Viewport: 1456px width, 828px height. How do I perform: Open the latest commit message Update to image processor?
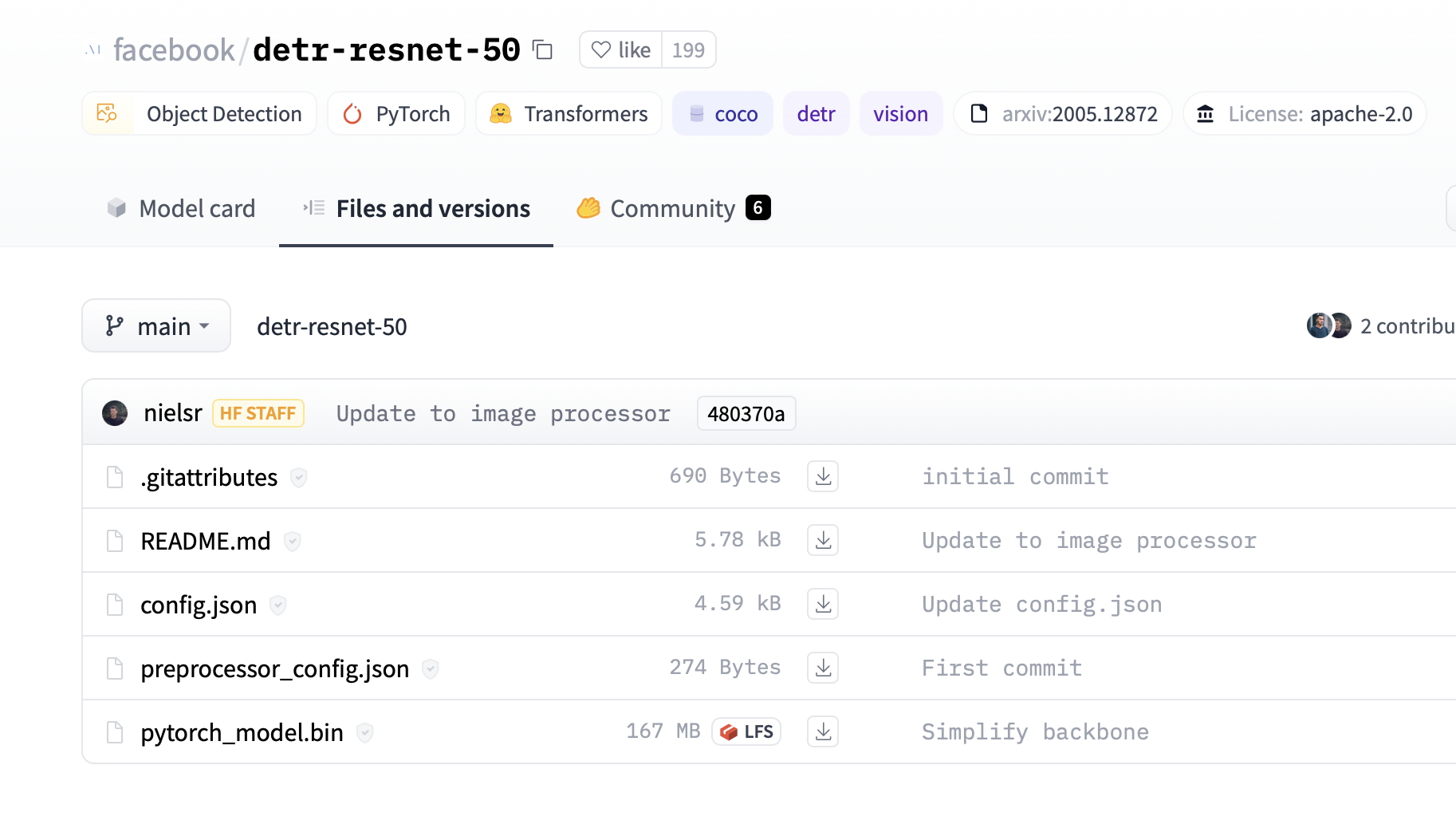(x=503, y=413)
